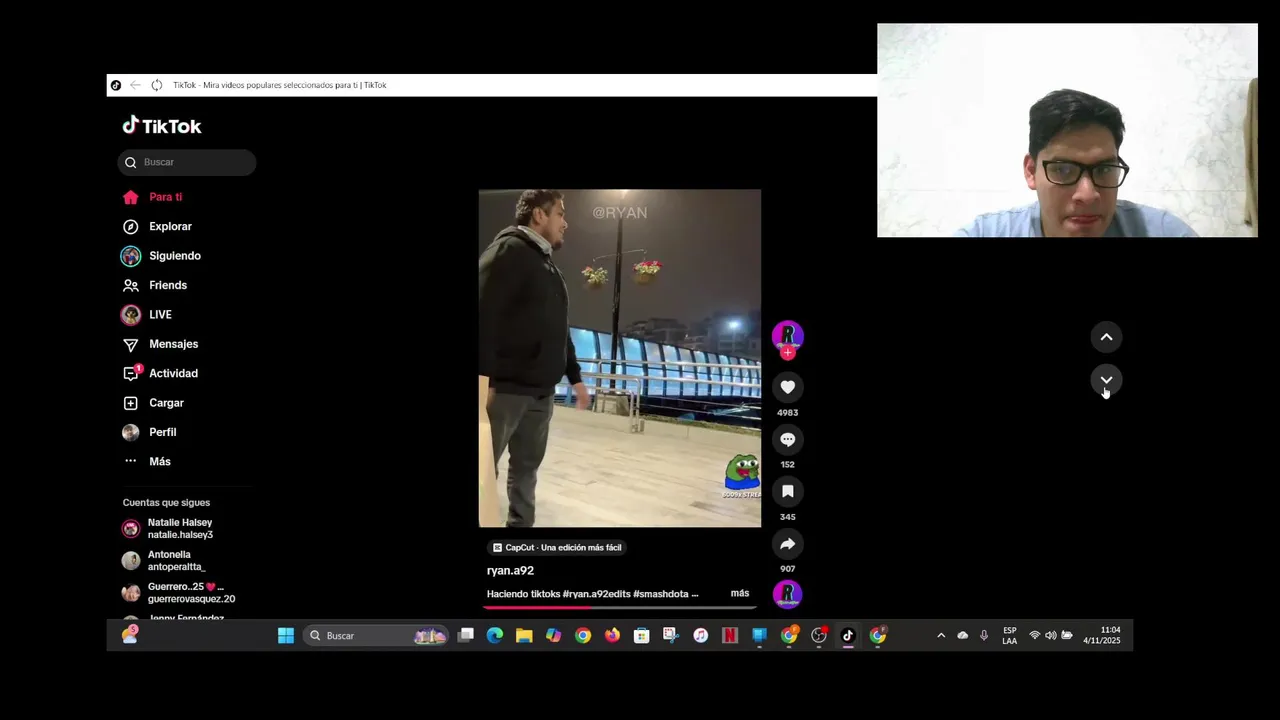Open Microsoft Store from taskbar
This screenshot has height=720, width=1280.
tap(642, 636)
